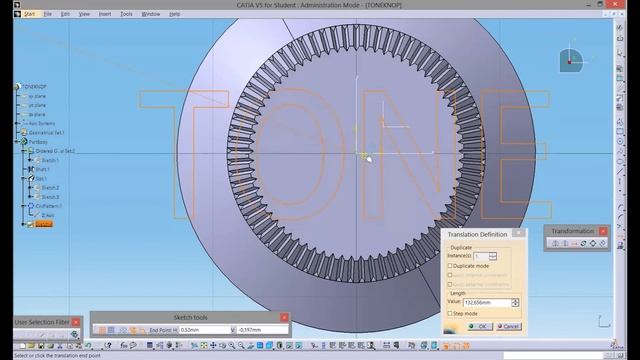Click the Zoom In magnifier icon
The height and width of the screenshot is (360, 640).
point(232,345)
